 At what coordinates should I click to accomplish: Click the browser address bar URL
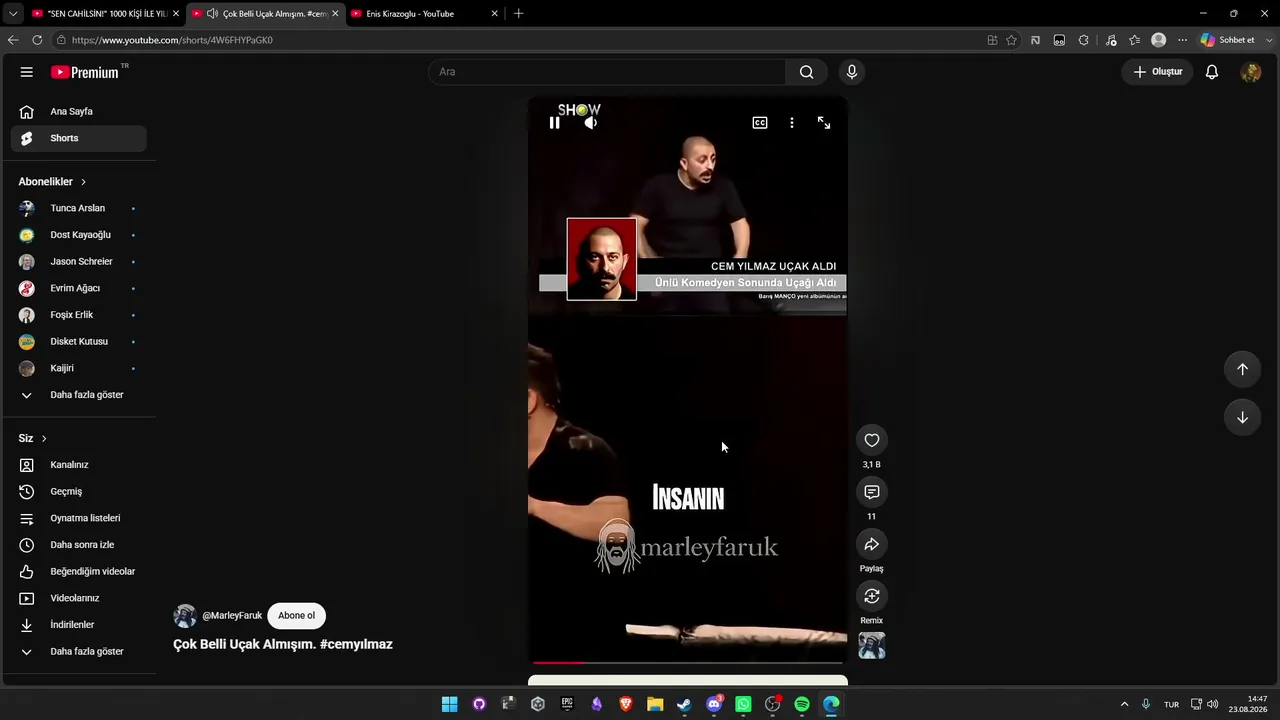point(172,40)
